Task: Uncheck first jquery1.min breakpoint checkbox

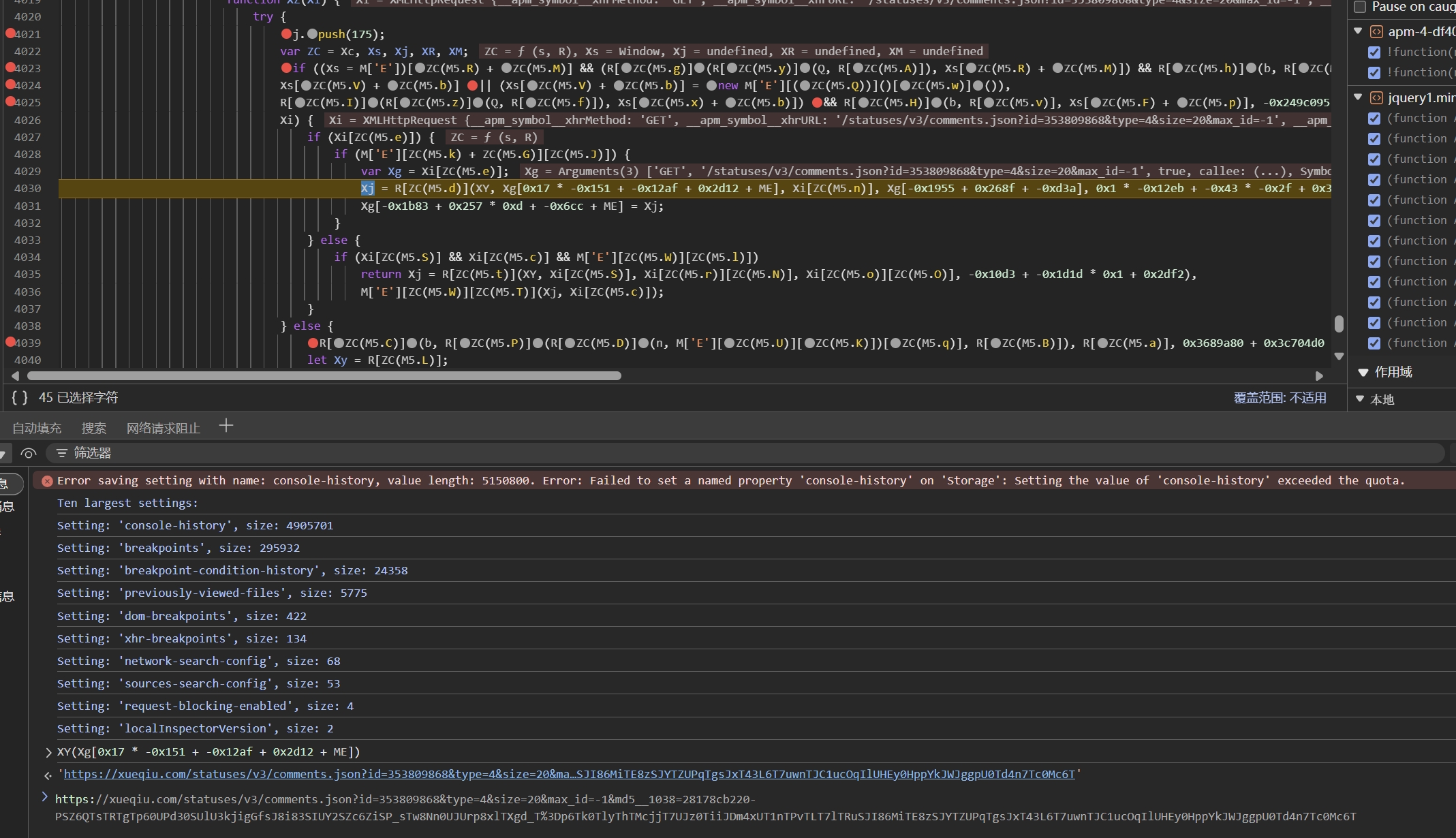Action: (x=1374, y=119)
